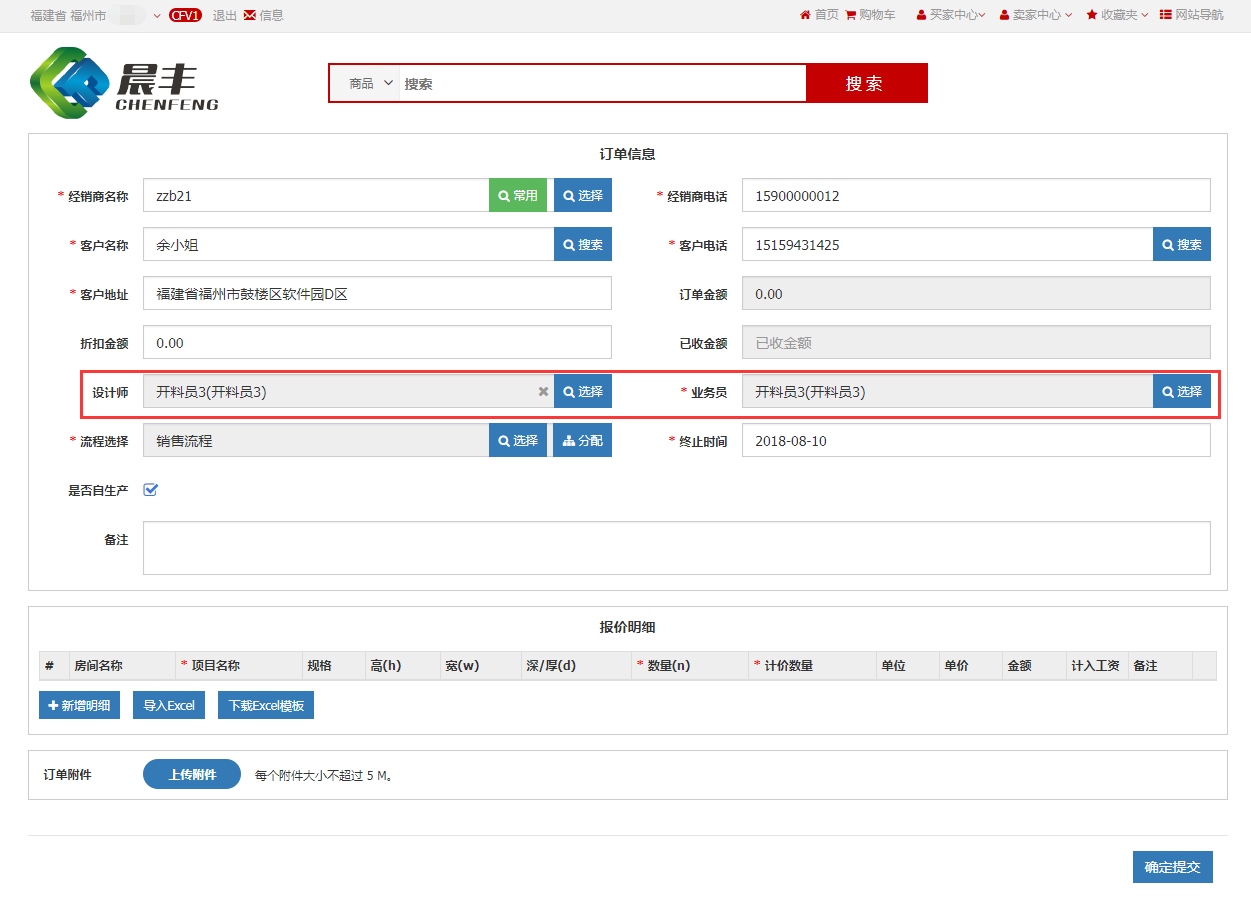Open the 收藏夹 favorites menu
The width and height of the screenshot is (1251, 914).
(1117, 15)
